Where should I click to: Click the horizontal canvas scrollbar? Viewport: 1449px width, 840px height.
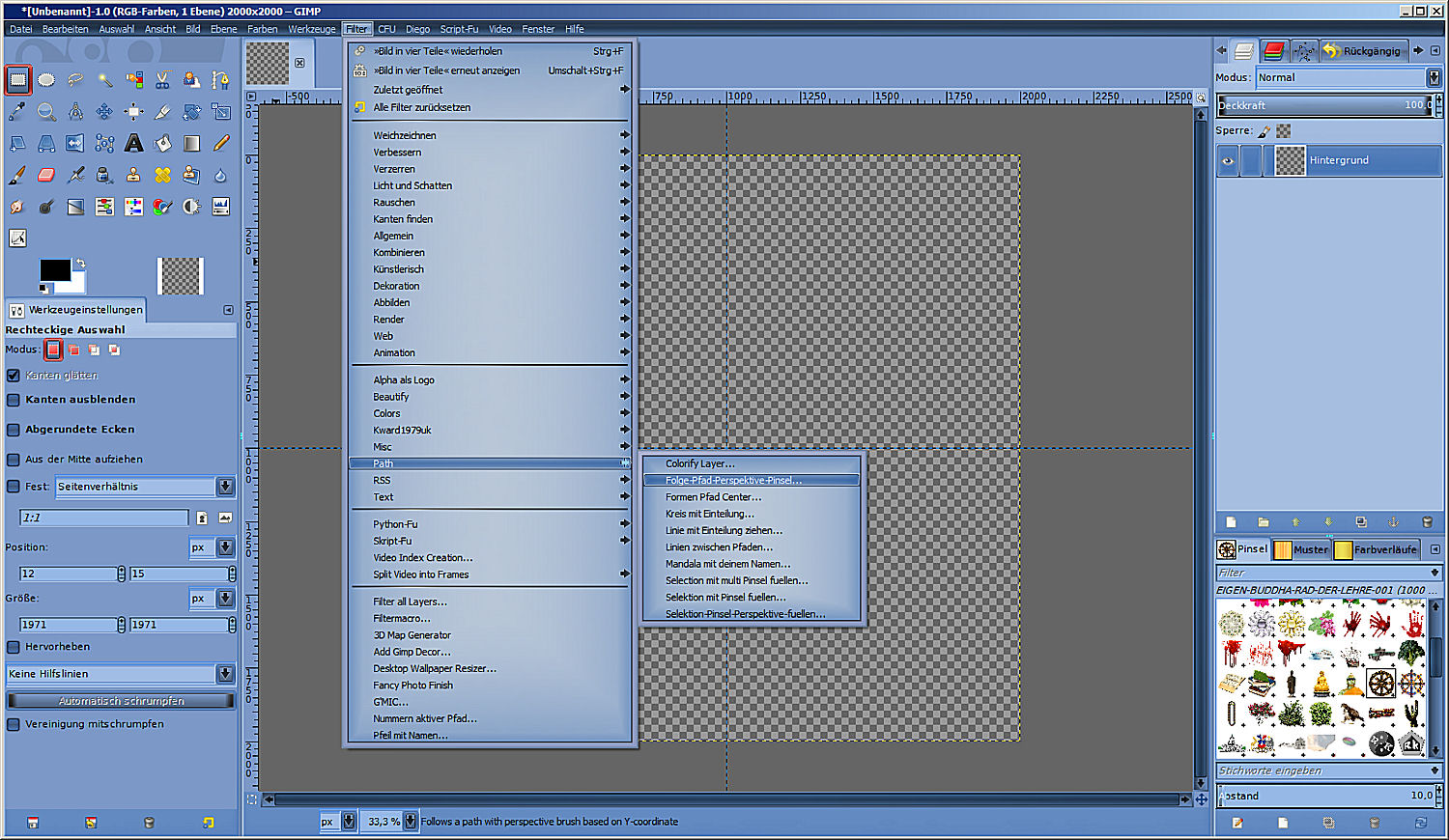726,799
